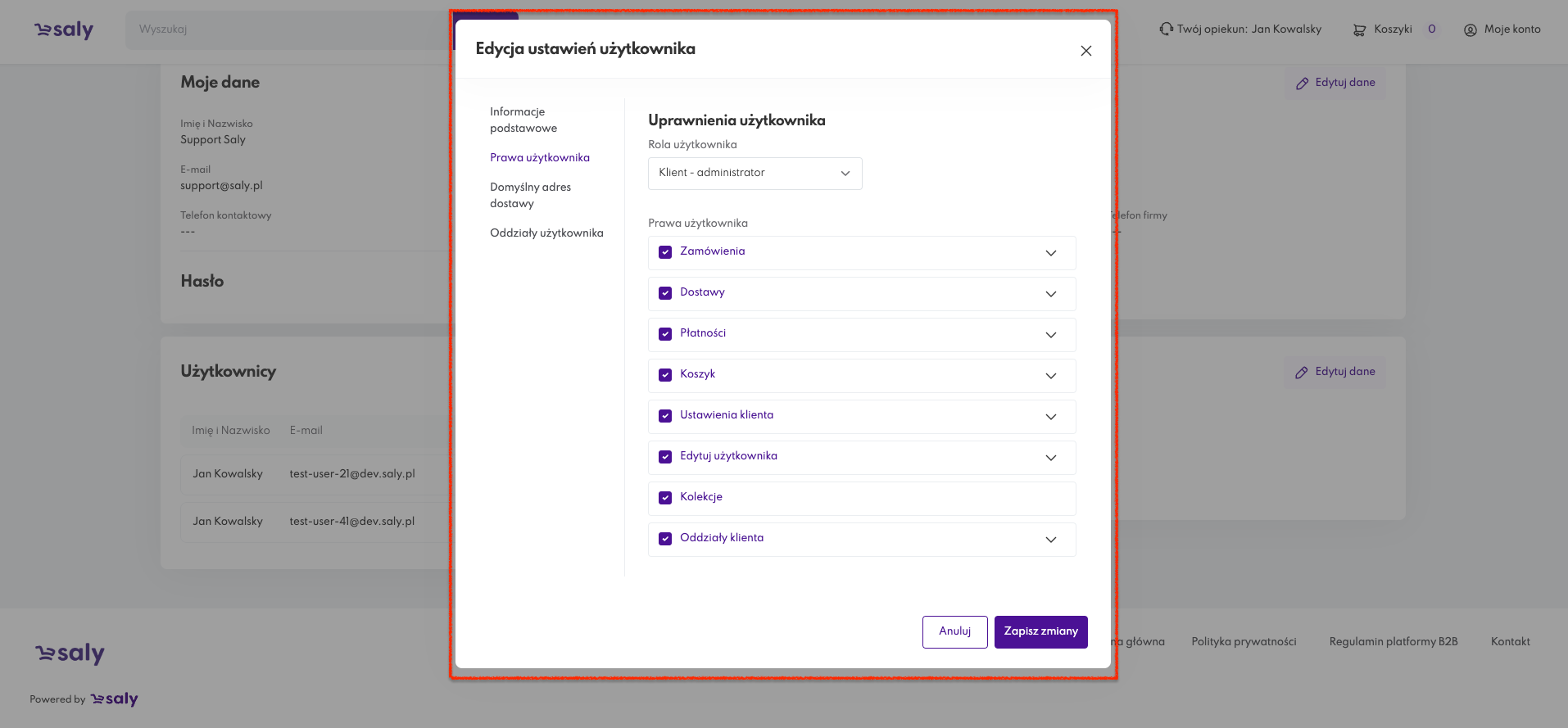
Task: Click the footer saly logo
Action: coord(70,653)
